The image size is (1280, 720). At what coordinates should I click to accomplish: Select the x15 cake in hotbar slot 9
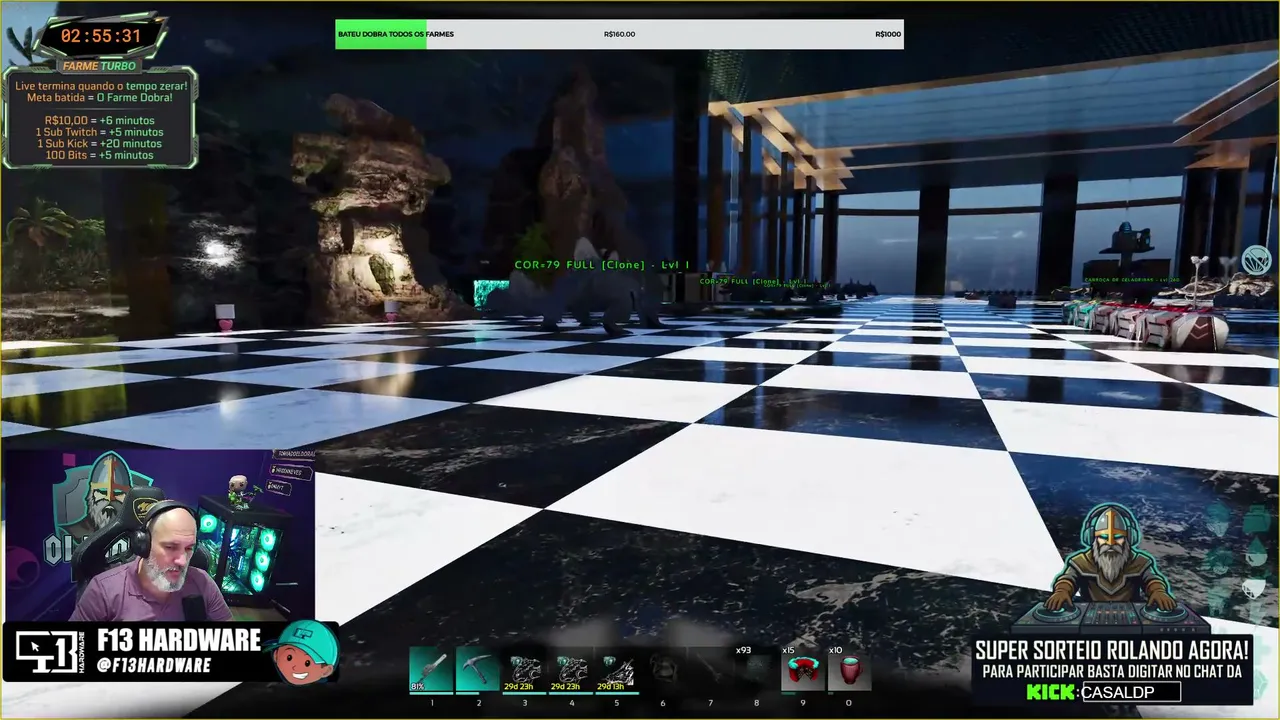pos(802,670)
